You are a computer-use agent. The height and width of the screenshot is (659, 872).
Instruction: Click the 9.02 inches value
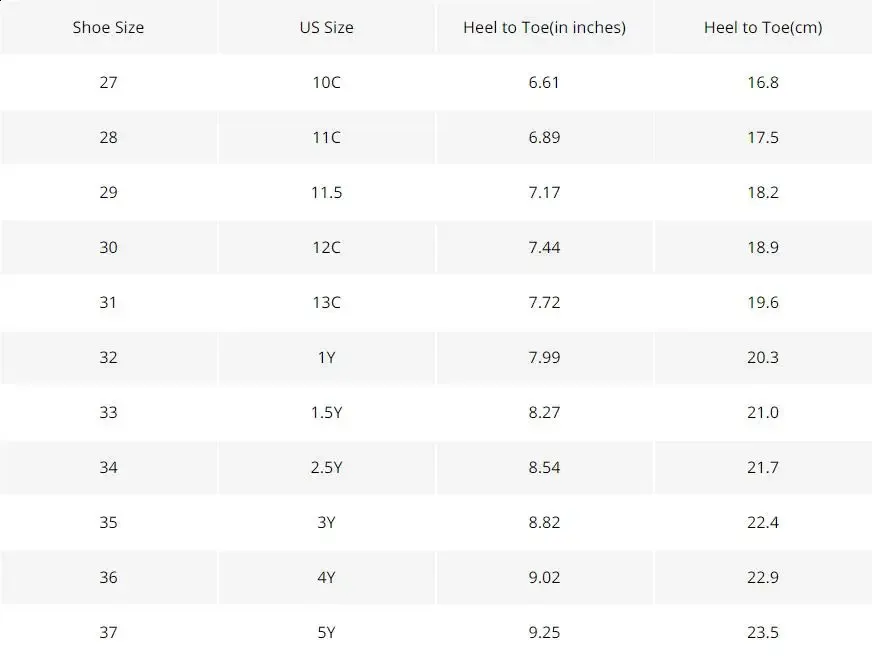click(x=544, y=577)
